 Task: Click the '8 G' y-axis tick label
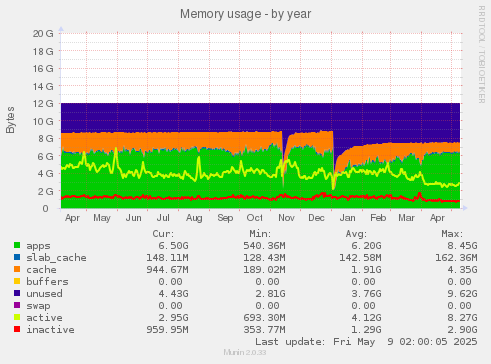pos(46,138)
